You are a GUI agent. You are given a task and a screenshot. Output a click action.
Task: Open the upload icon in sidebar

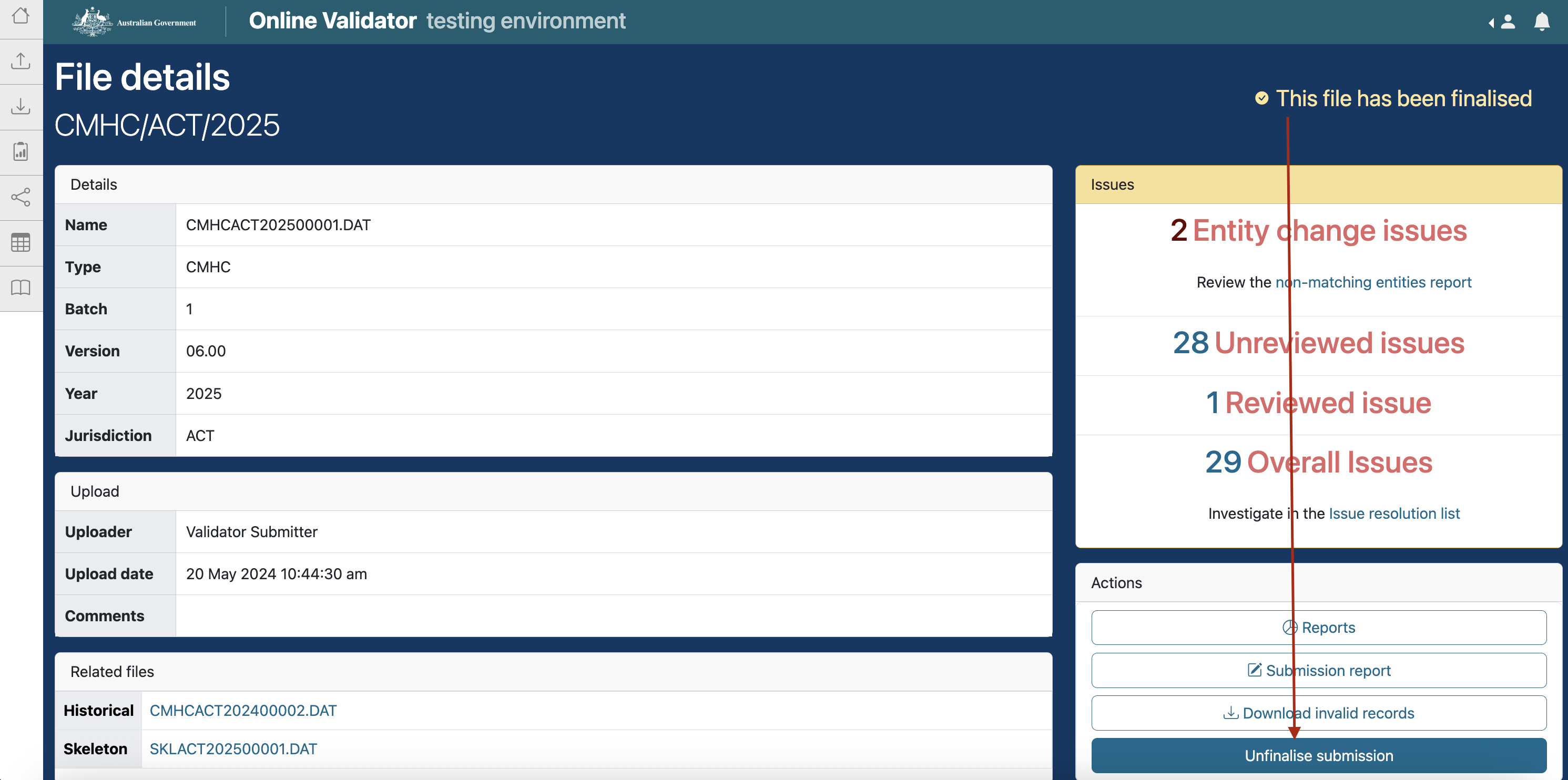pyautogui.click(x=21, y=61)
